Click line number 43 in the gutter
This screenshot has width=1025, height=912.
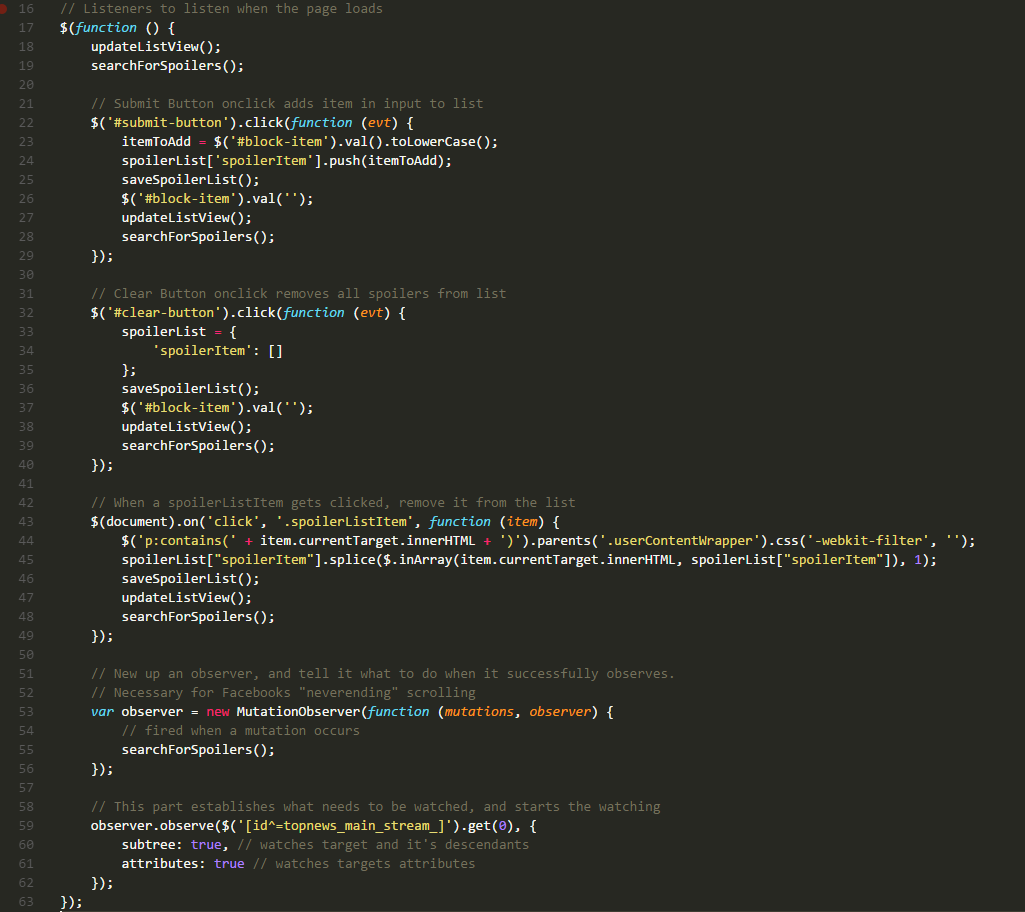[x=26, y=522]
